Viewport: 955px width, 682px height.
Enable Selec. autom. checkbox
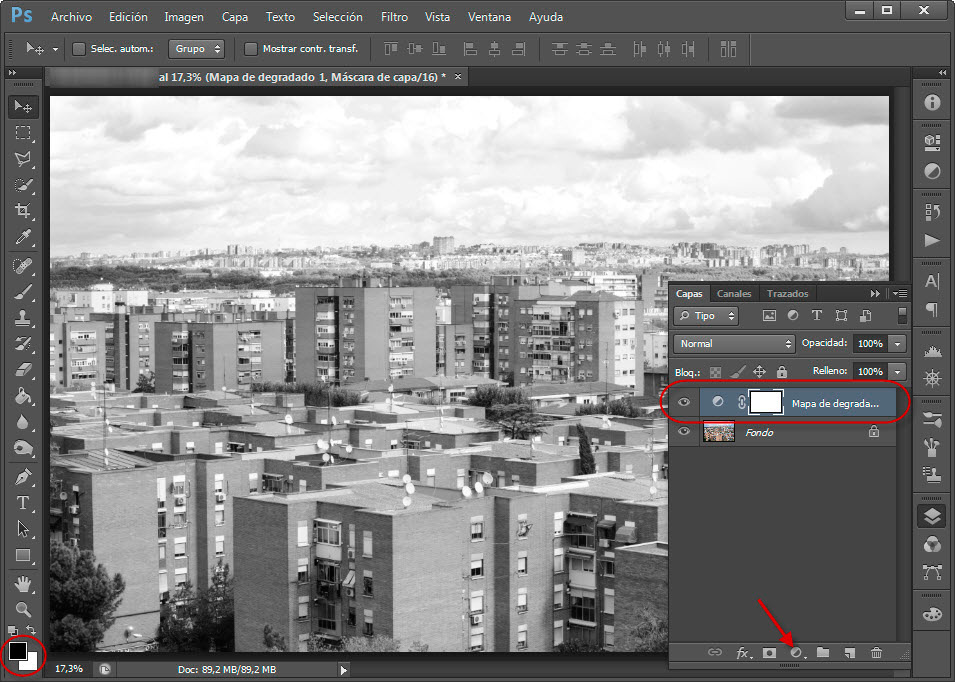pyautogui.click(x=79, y=49)
